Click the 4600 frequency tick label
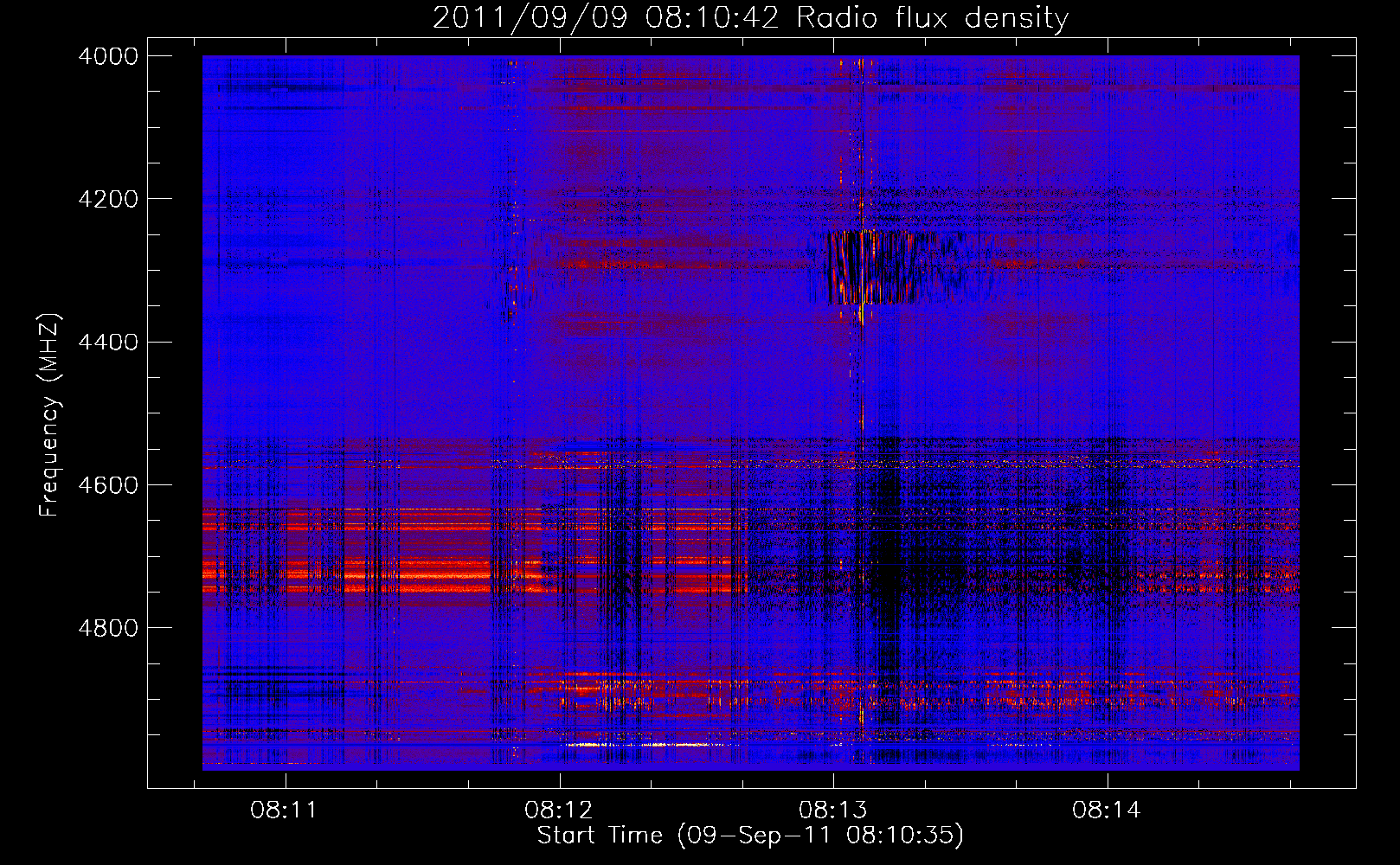Screen dimensions: 1400x865 [108, 484]
